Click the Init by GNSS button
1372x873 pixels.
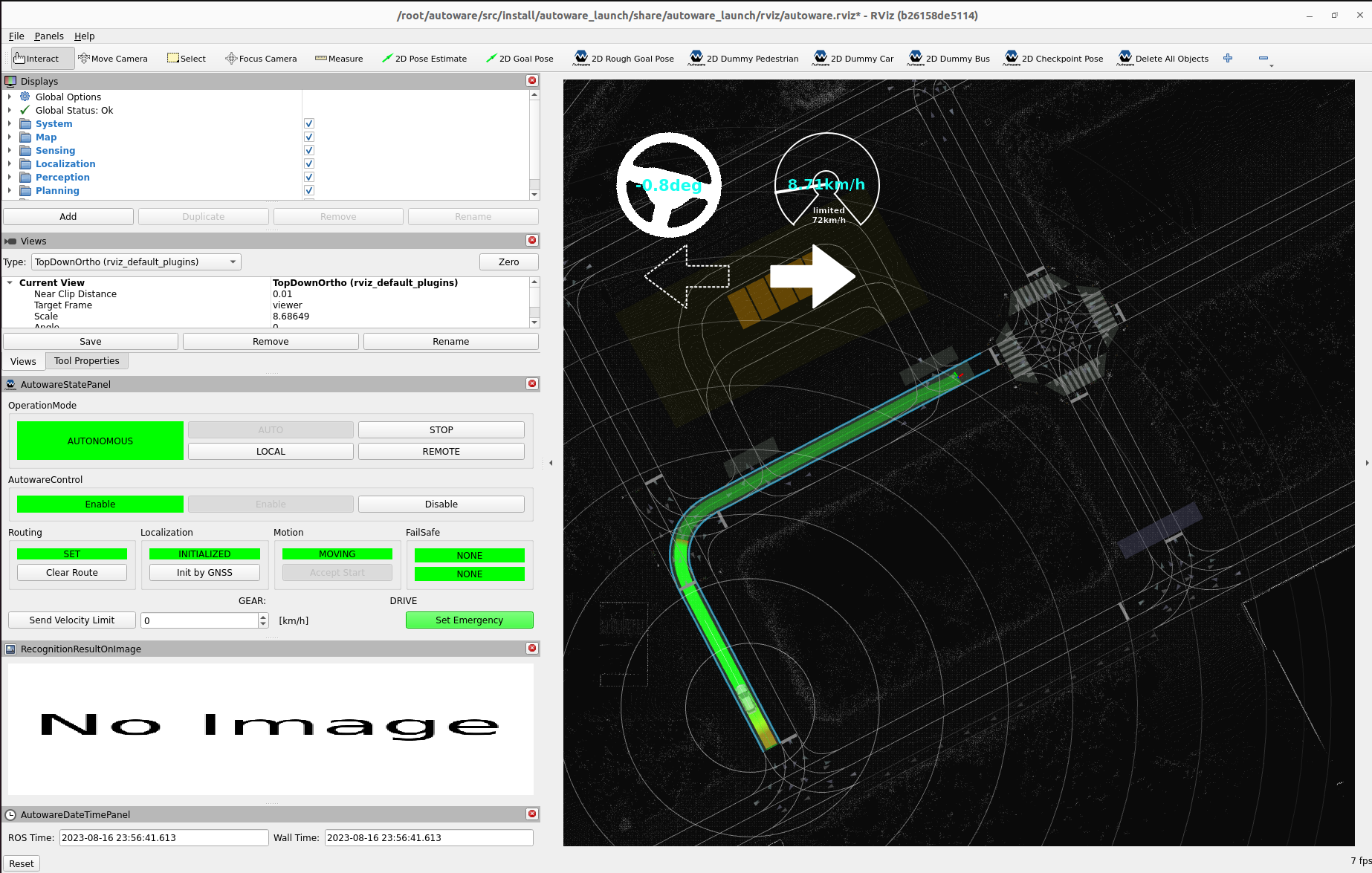(x=204, y=572)
